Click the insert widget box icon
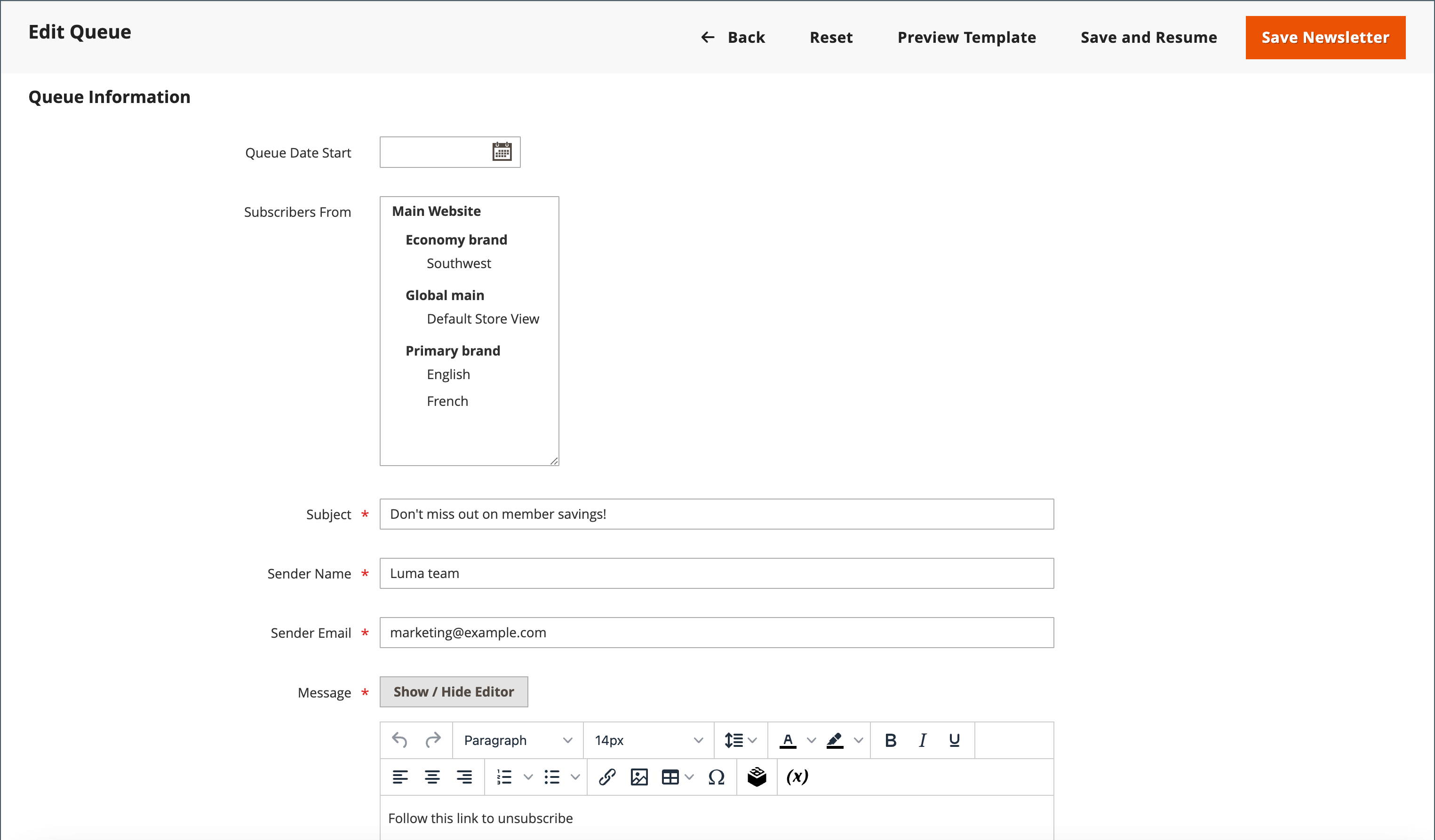Screen dimensions: 1435x840 tap(757, 777)
